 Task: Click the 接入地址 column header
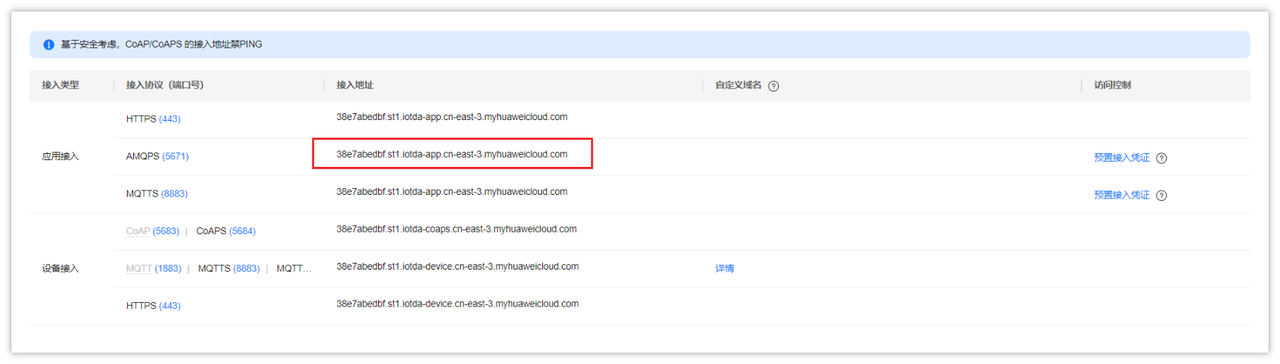[x=355, y=86]
